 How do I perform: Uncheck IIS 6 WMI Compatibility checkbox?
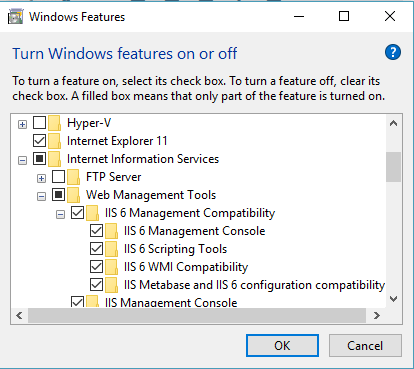[96, 267]
